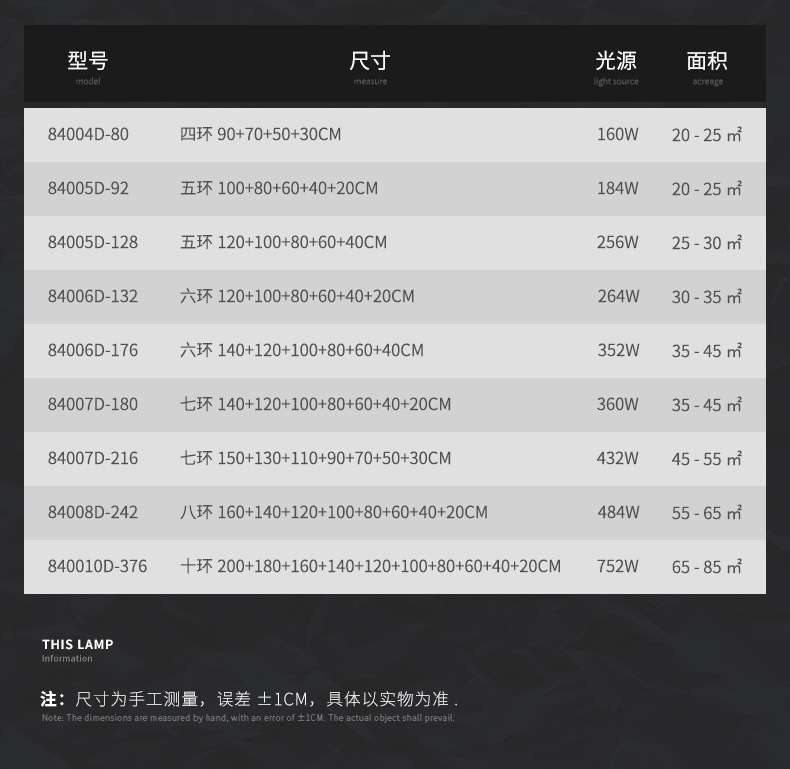Viewport: 790px width, 769px height.
Task: Click model 84006D-176 in the table
Action: [x=93, y=350]
